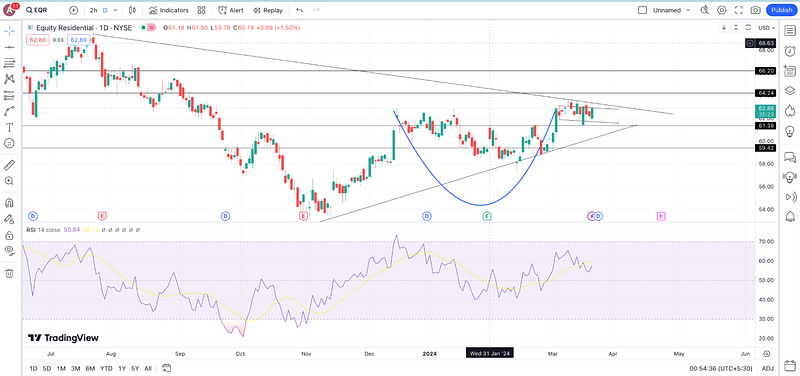Open the emoji icons tool
Viewport: 800px width, 376px height.
9,143
